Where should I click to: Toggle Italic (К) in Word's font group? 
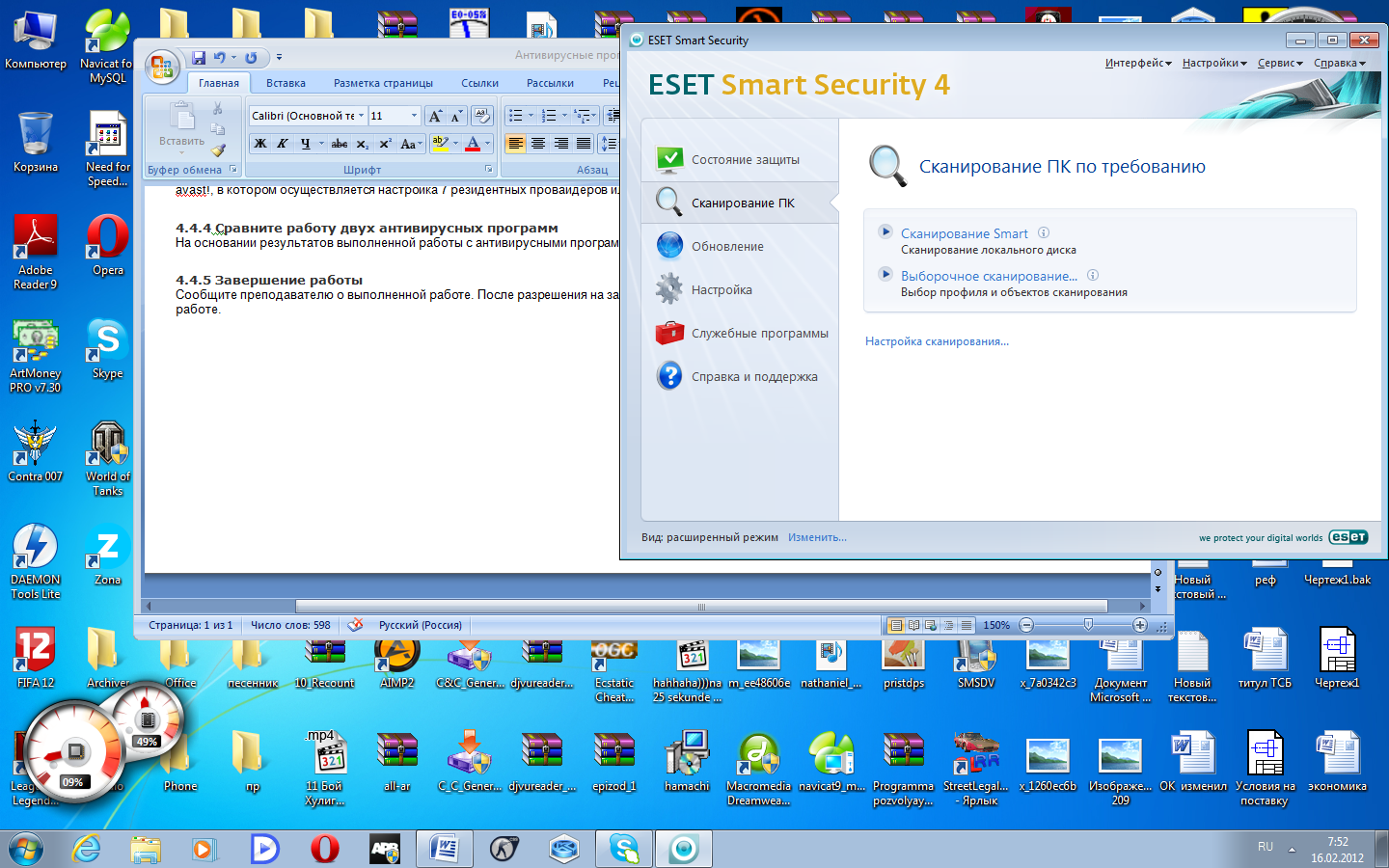click(283, 144)
